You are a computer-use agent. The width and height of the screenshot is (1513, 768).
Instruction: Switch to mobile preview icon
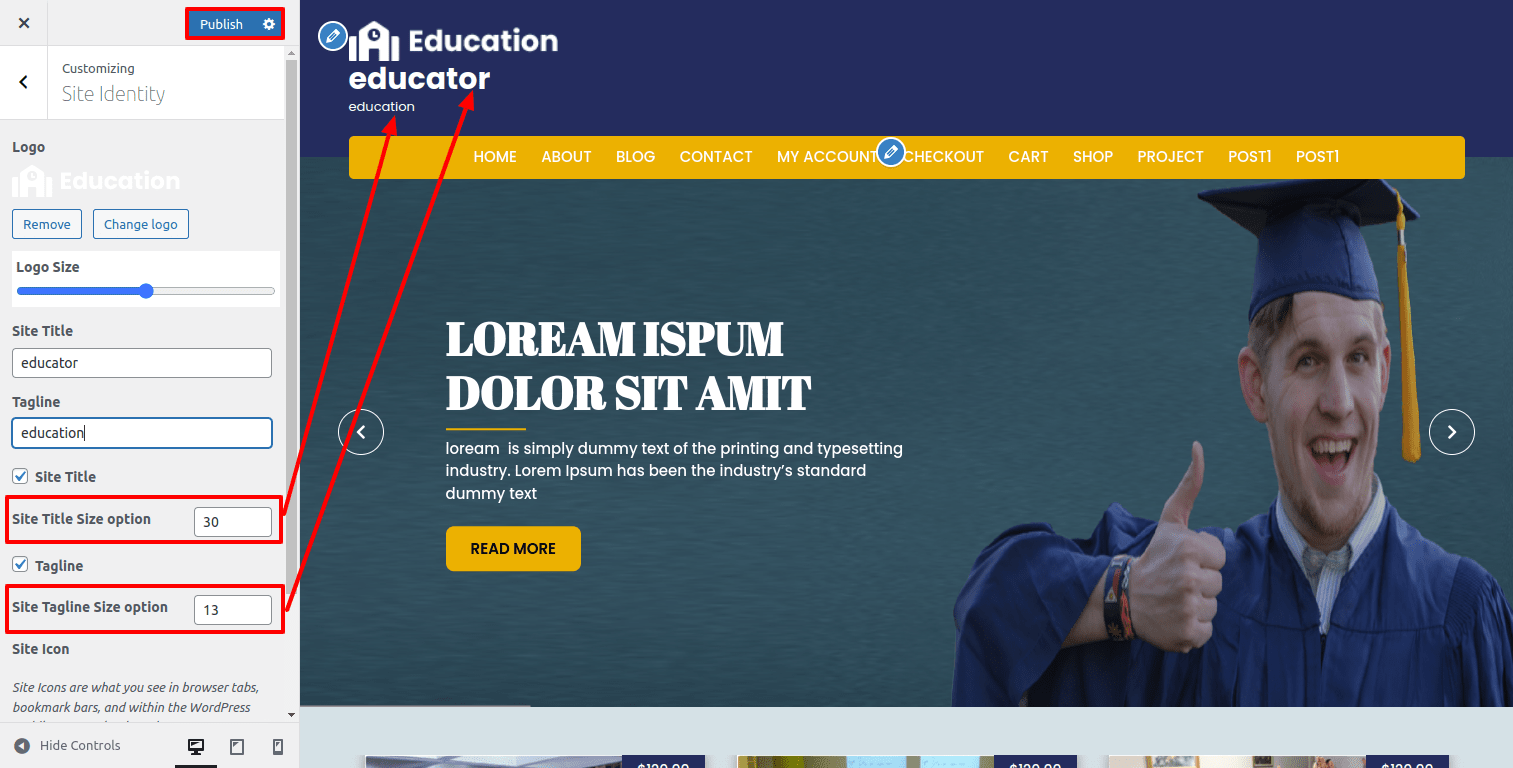pyautogui.click(x=278, y=746)
